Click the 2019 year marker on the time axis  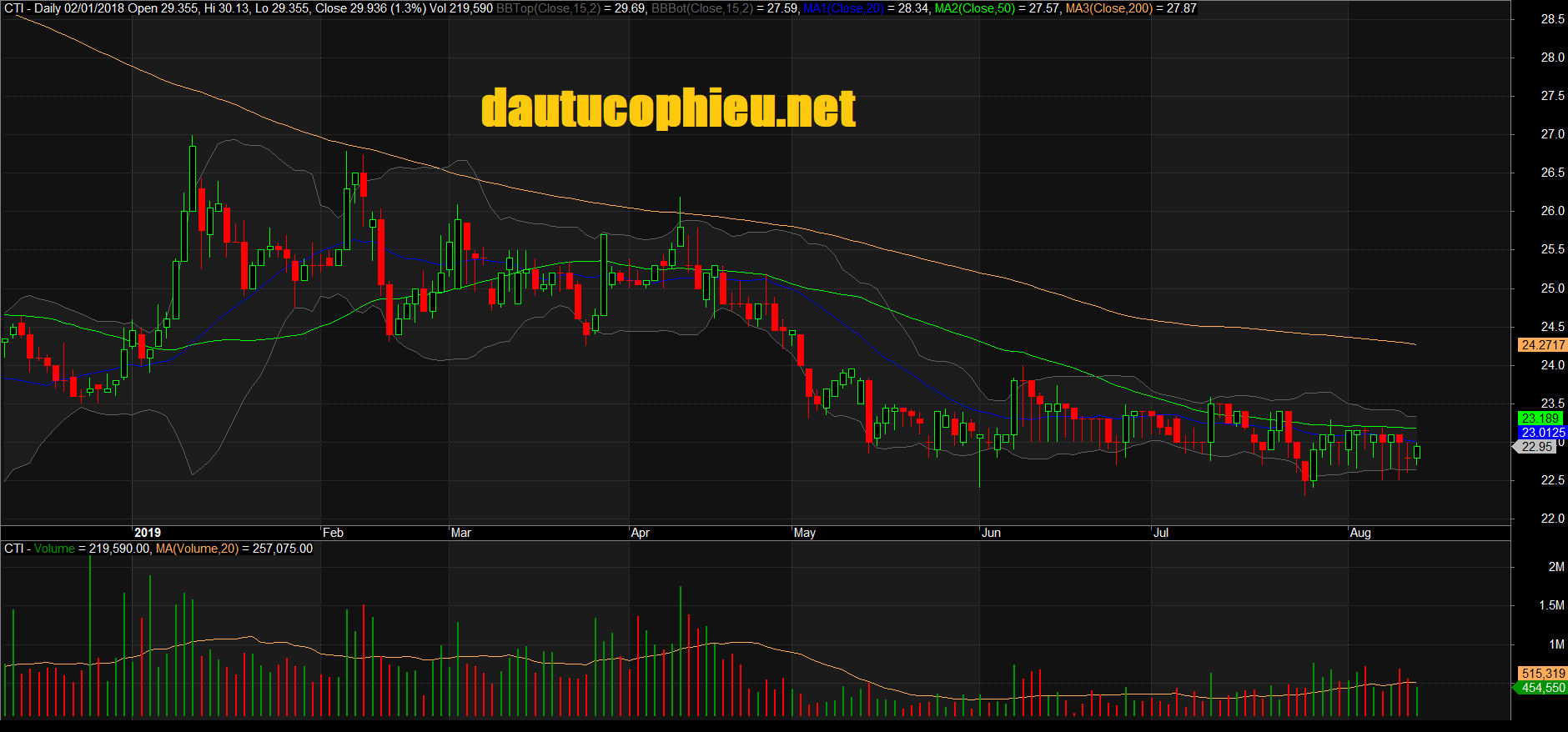tap(148, 533)
